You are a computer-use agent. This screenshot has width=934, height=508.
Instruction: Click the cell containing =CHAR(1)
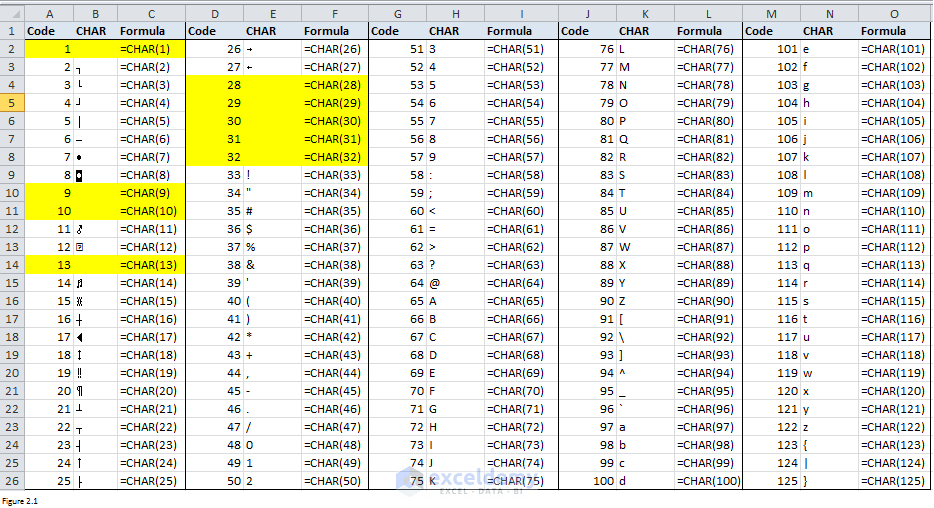coord(151,49)
